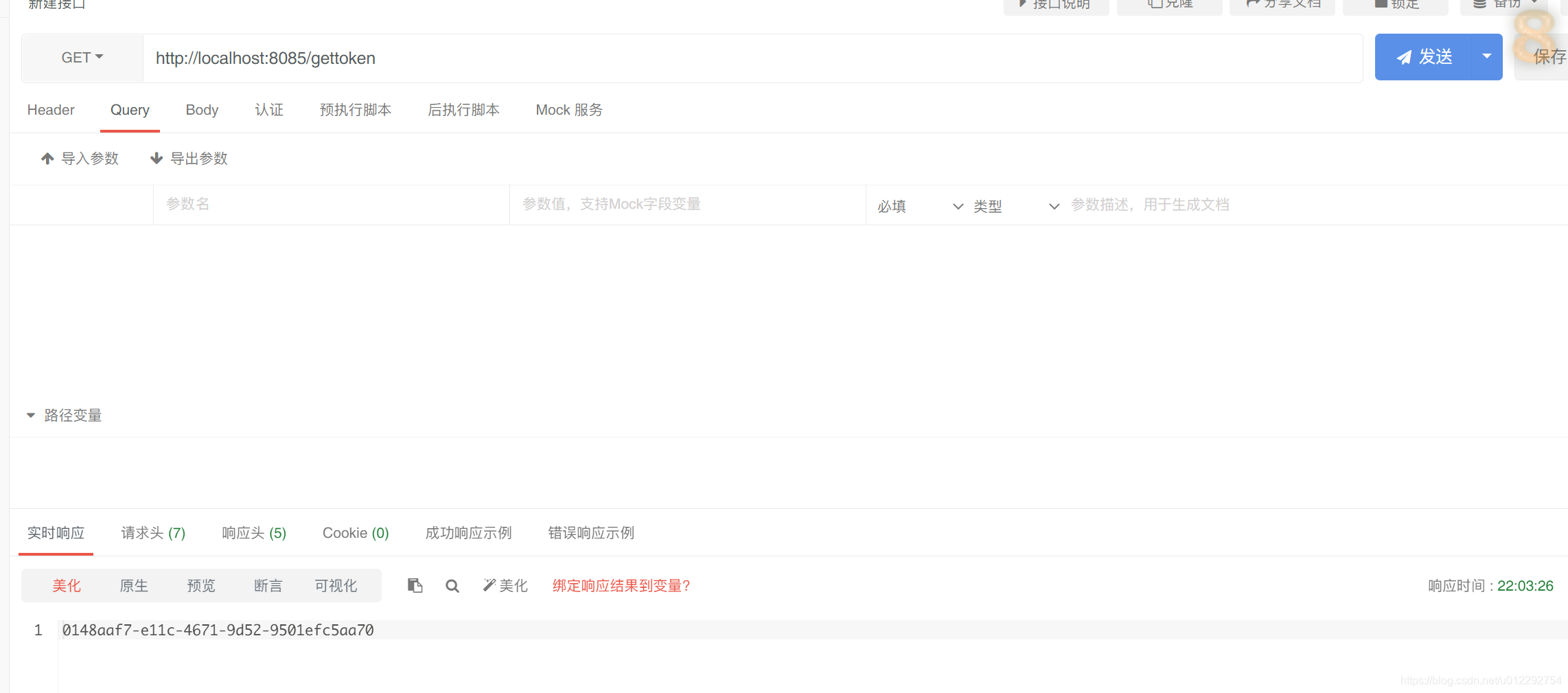Open the search in response icon
Viewport: 1568px width, 693px height.
coord(452,585)
